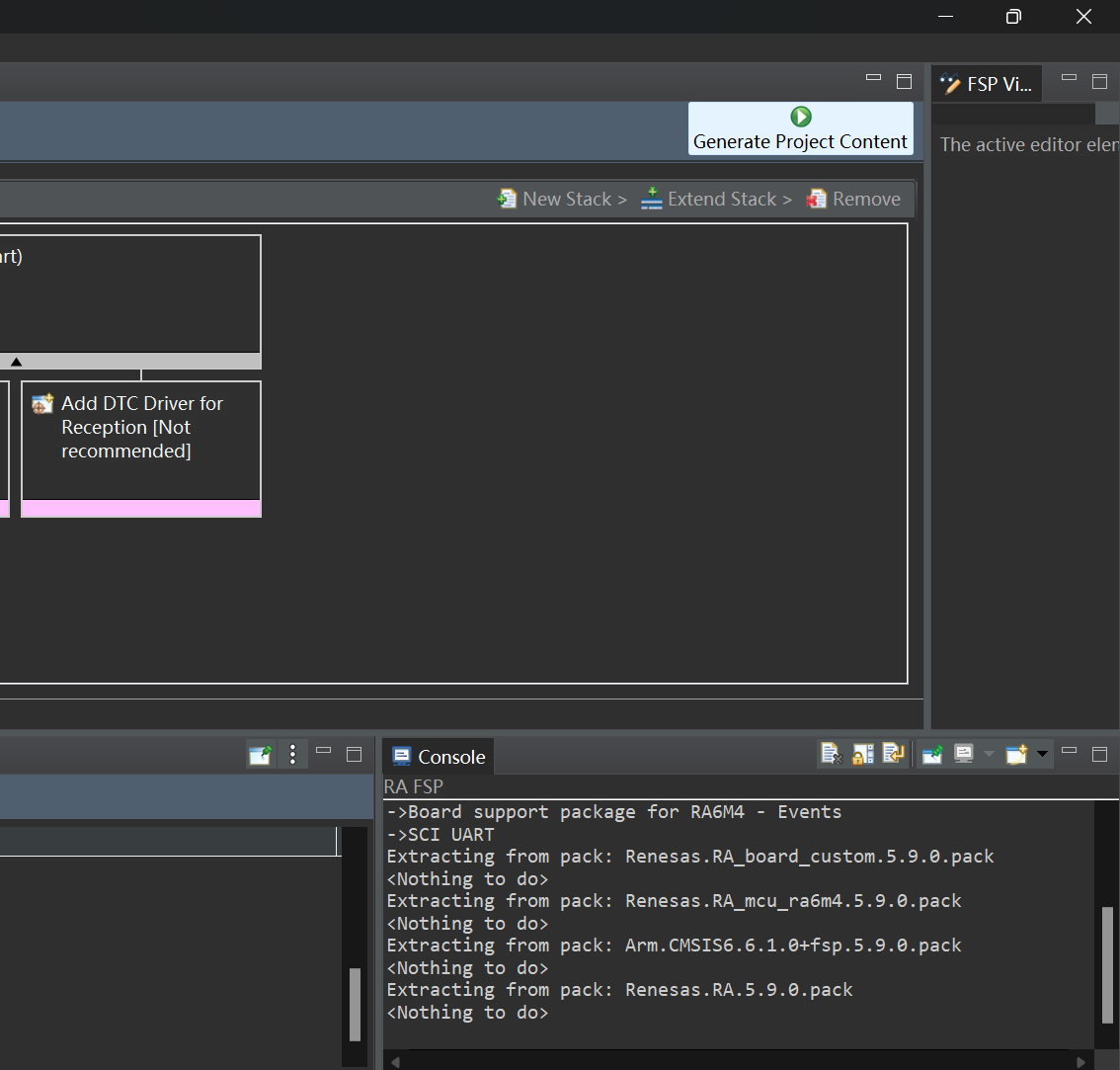Minimize the Console panel
The height and width of the screenshot is (1070, 1120).
pyautogui.click(x=1069, y=751)
